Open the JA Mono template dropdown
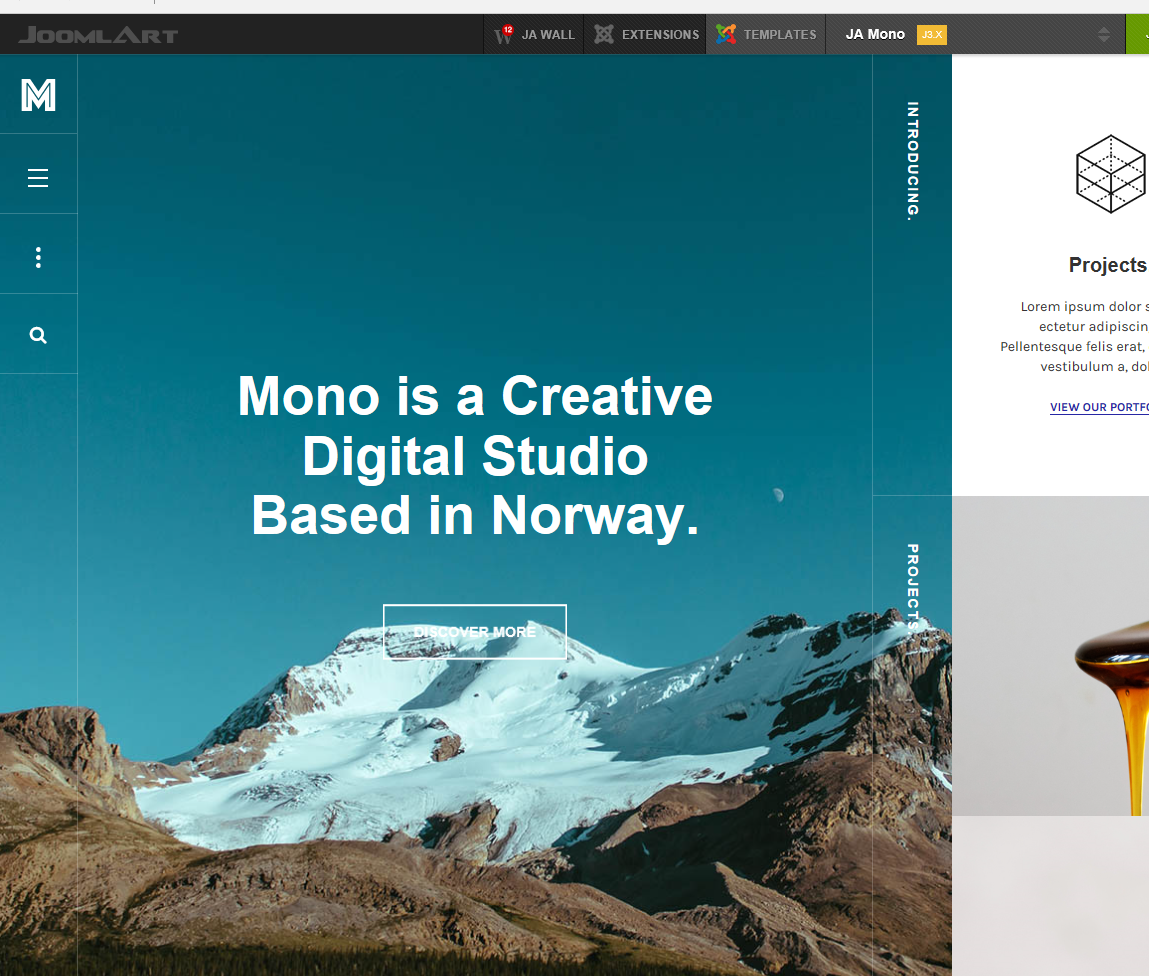The height and width of the screenshot is (976, 1149). [x=875, y=35]
